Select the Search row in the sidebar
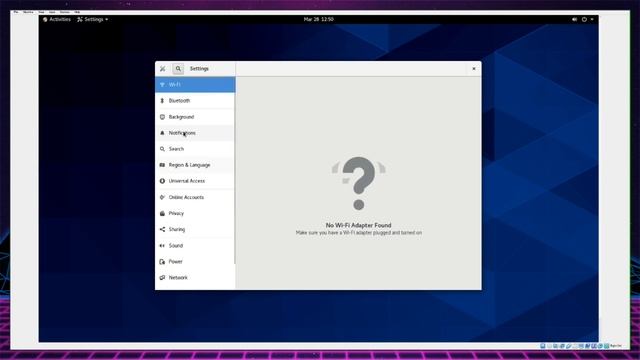The image size is (640, 360). coord(195,149)
